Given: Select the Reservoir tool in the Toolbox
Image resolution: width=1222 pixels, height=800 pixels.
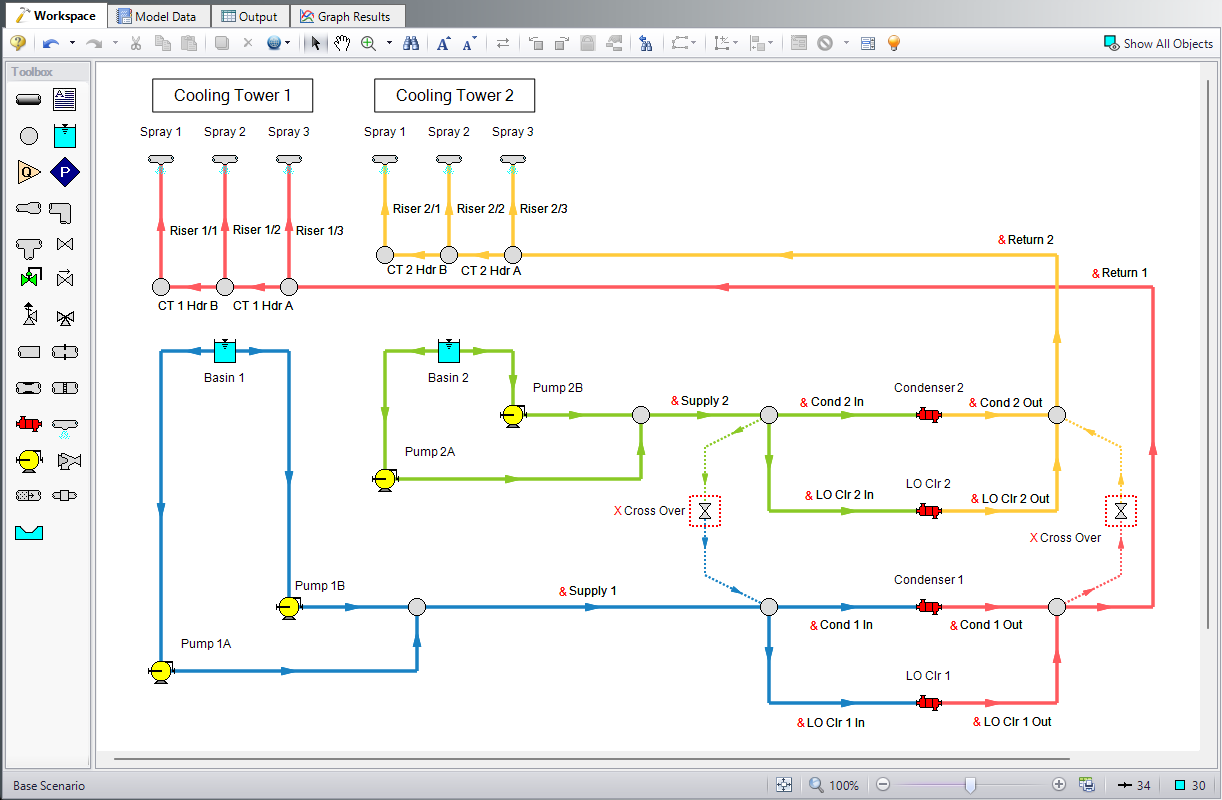Looking at the screenshot, I should click(64, 135).
